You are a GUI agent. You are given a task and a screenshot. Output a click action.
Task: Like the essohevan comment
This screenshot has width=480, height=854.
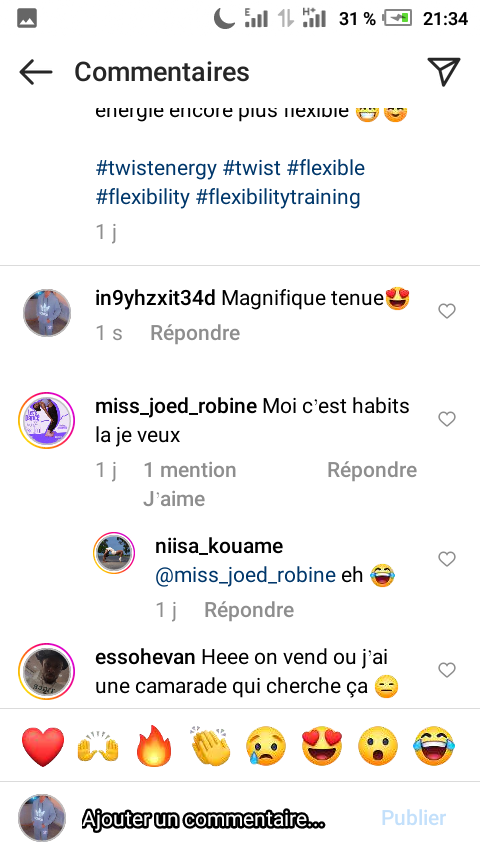click(447, 670)
